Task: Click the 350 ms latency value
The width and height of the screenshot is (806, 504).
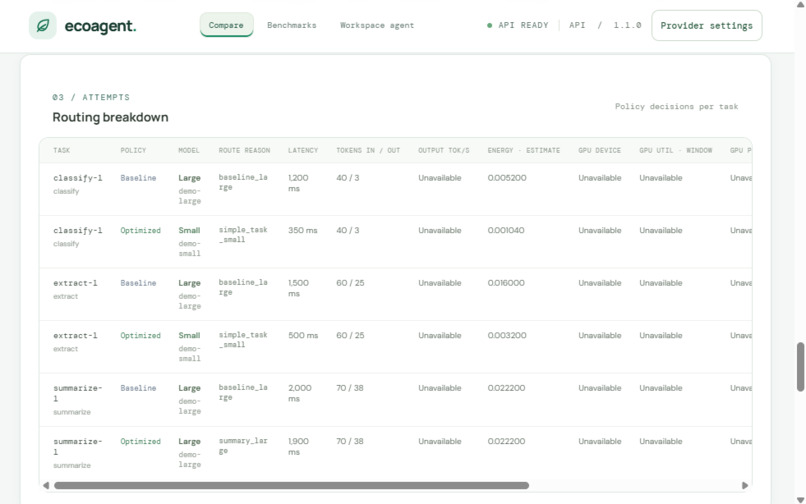Action: pos(303,230)
